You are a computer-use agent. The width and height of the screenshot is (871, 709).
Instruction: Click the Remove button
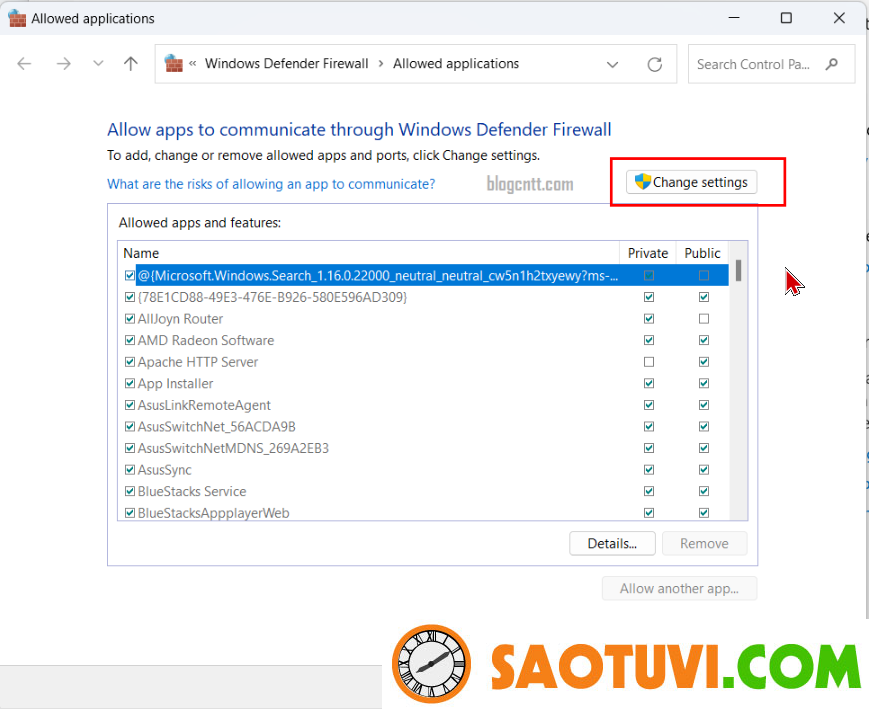click(x=704, y=543)
